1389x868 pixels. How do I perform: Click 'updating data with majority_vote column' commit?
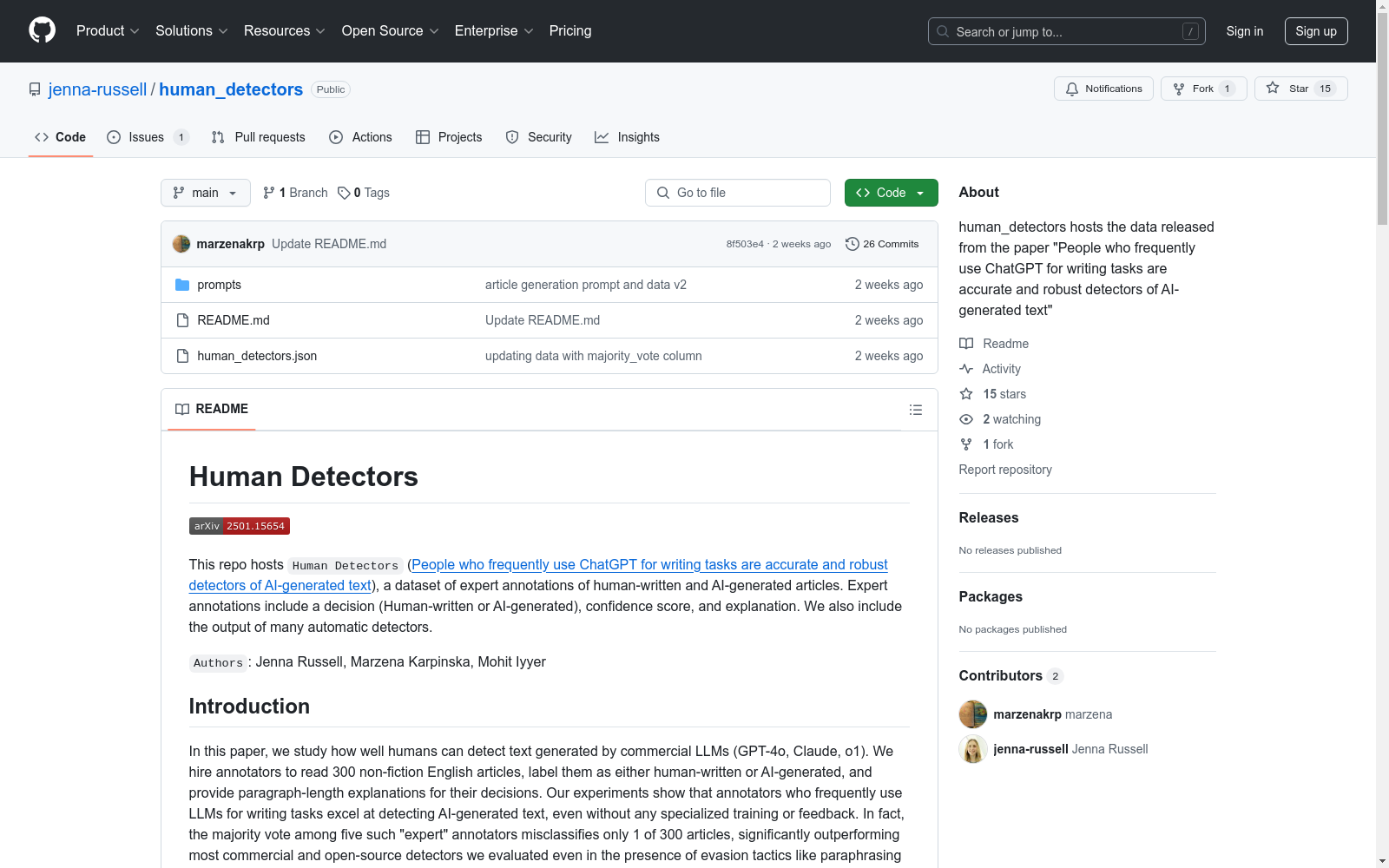(x=594, y=356)
